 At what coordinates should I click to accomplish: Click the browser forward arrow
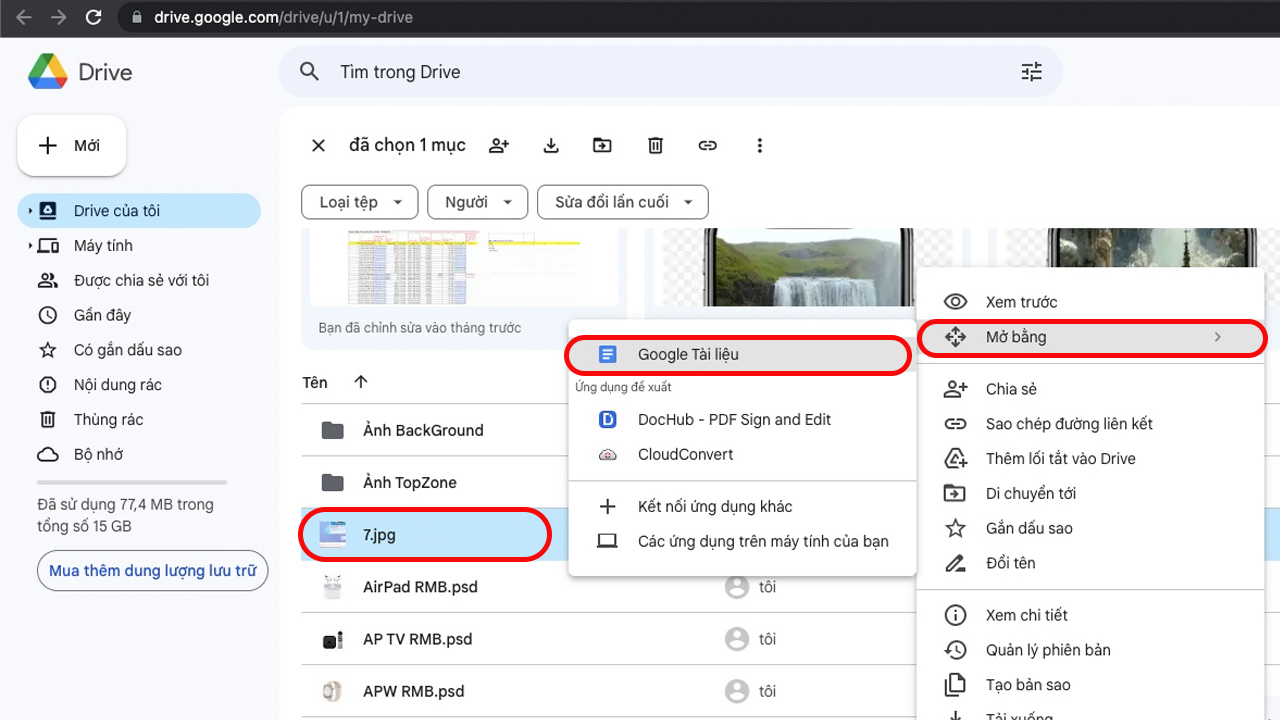[58, 17]
